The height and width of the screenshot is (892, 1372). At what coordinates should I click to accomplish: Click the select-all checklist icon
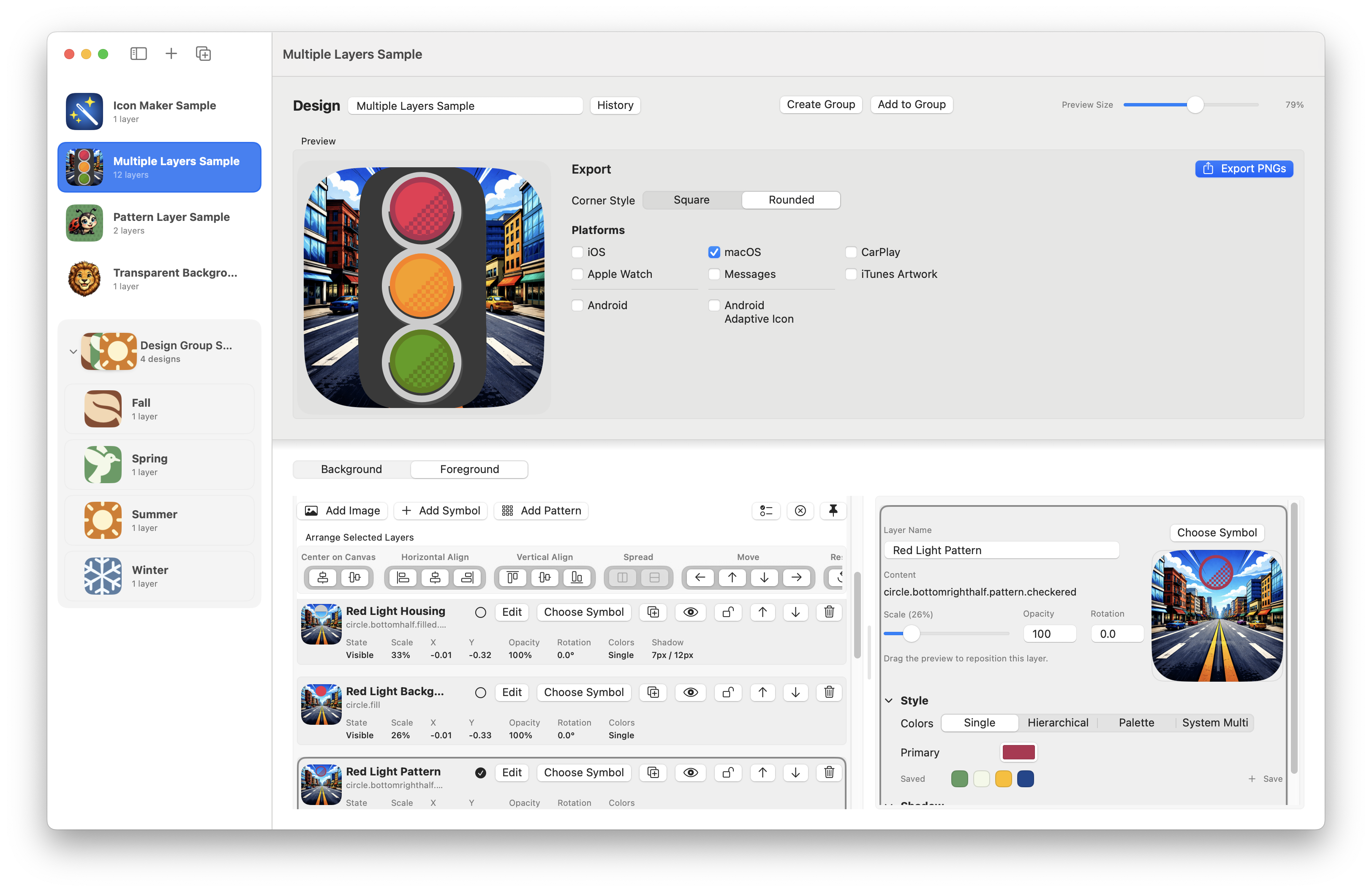coord(766,511)
